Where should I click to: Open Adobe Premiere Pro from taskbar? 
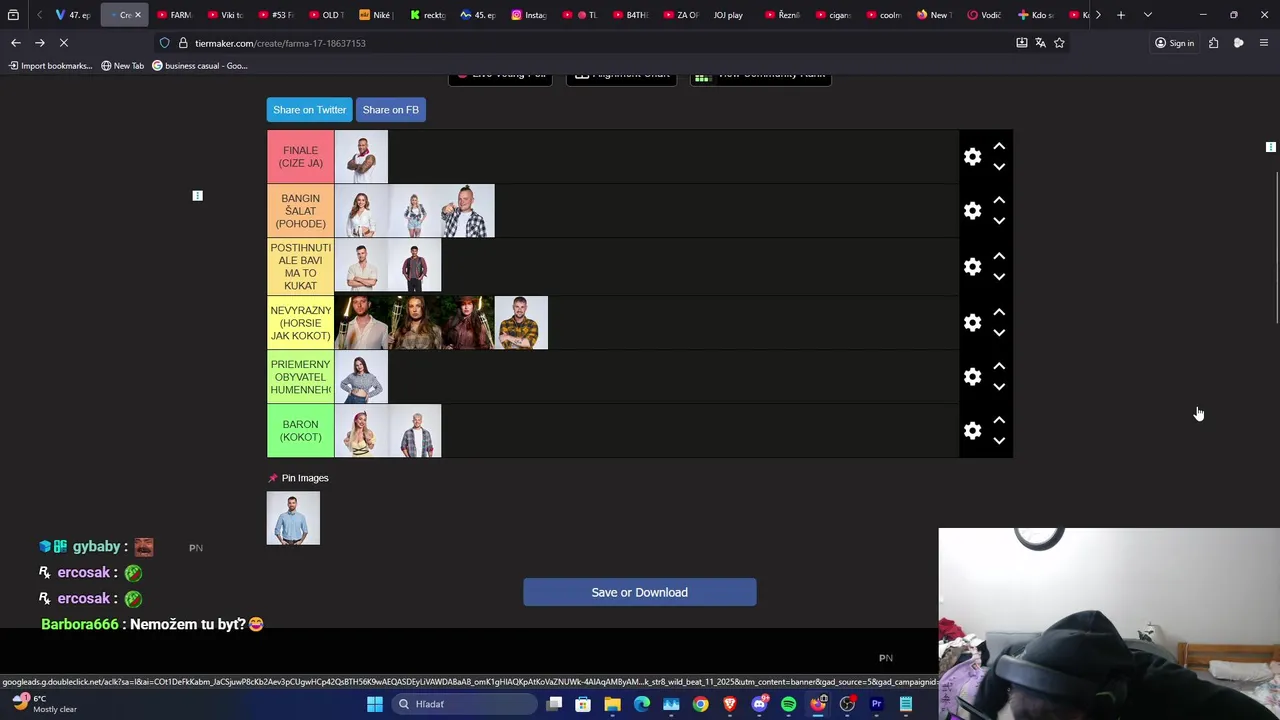pos(876,704)
